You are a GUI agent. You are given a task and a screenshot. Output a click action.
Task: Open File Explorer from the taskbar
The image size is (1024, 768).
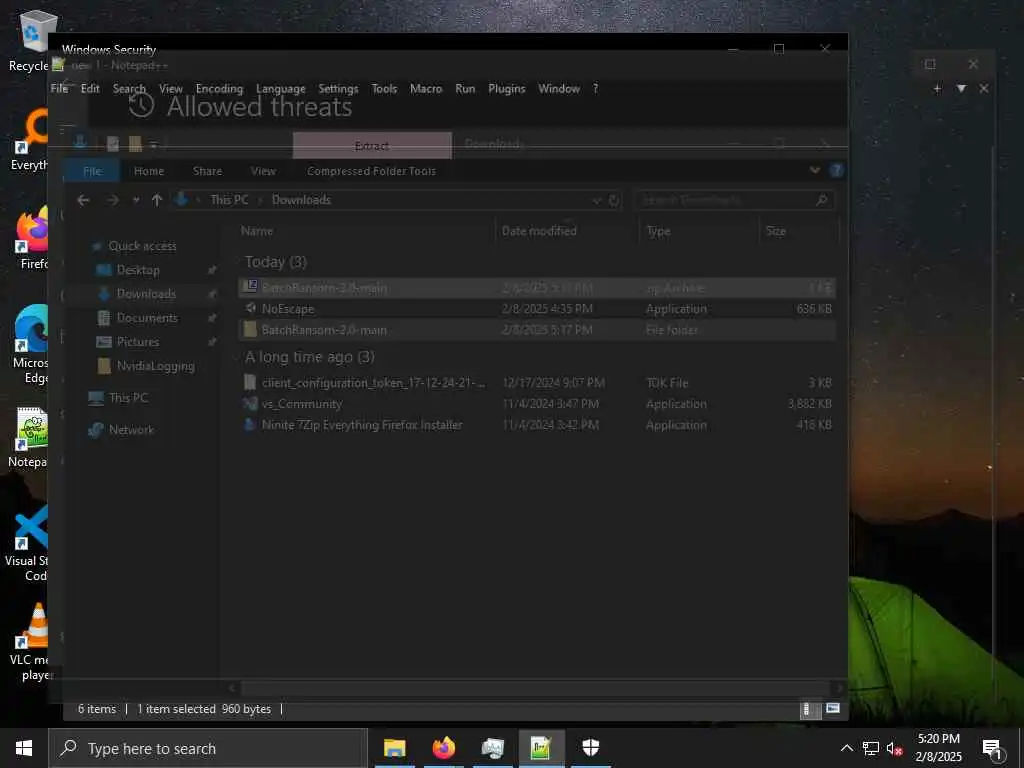(x=394, y=748)
